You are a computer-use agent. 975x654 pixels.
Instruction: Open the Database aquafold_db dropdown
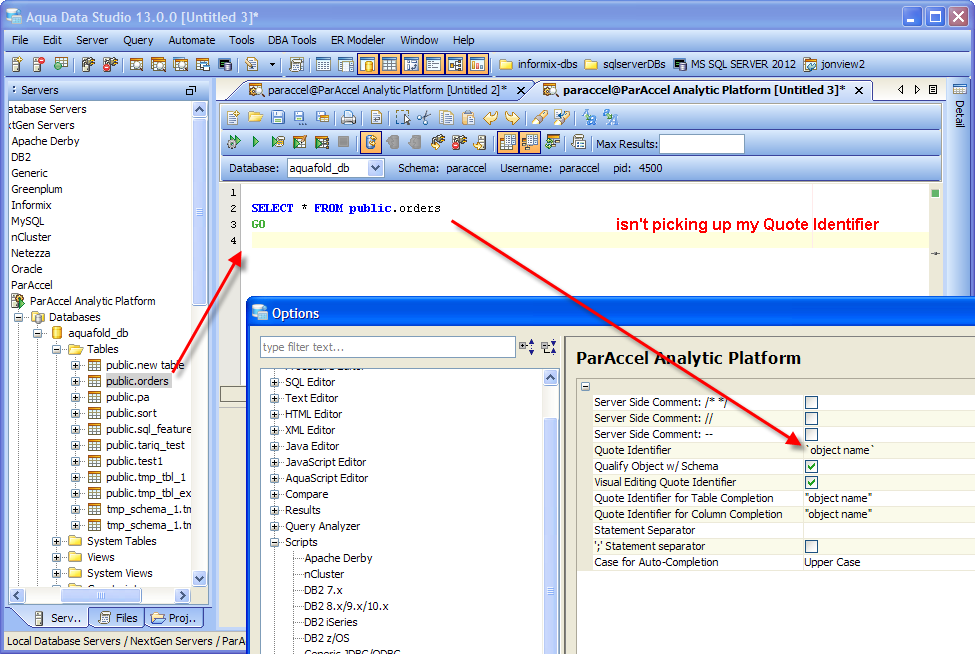(x=375, y=168)
